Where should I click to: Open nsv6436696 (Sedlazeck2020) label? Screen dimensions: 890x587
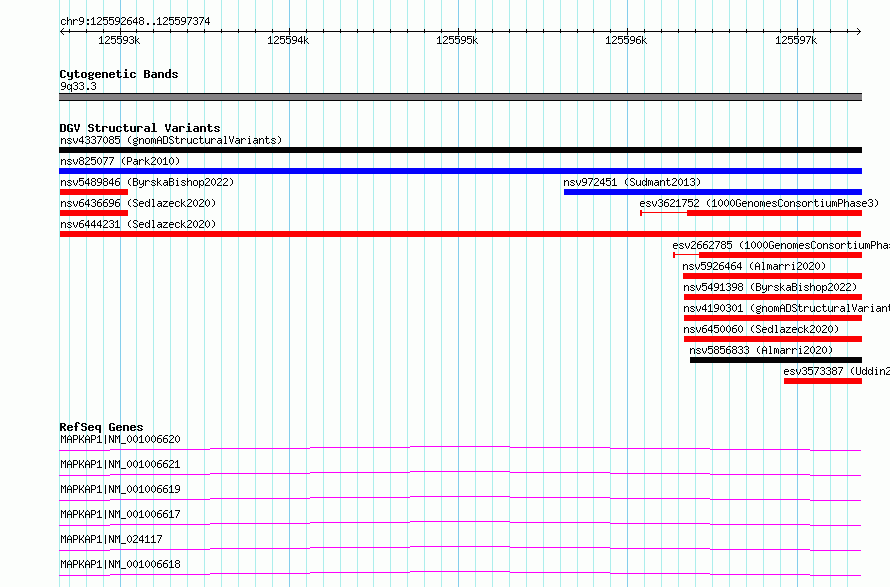pyautogui.click(x=138, y=203)
